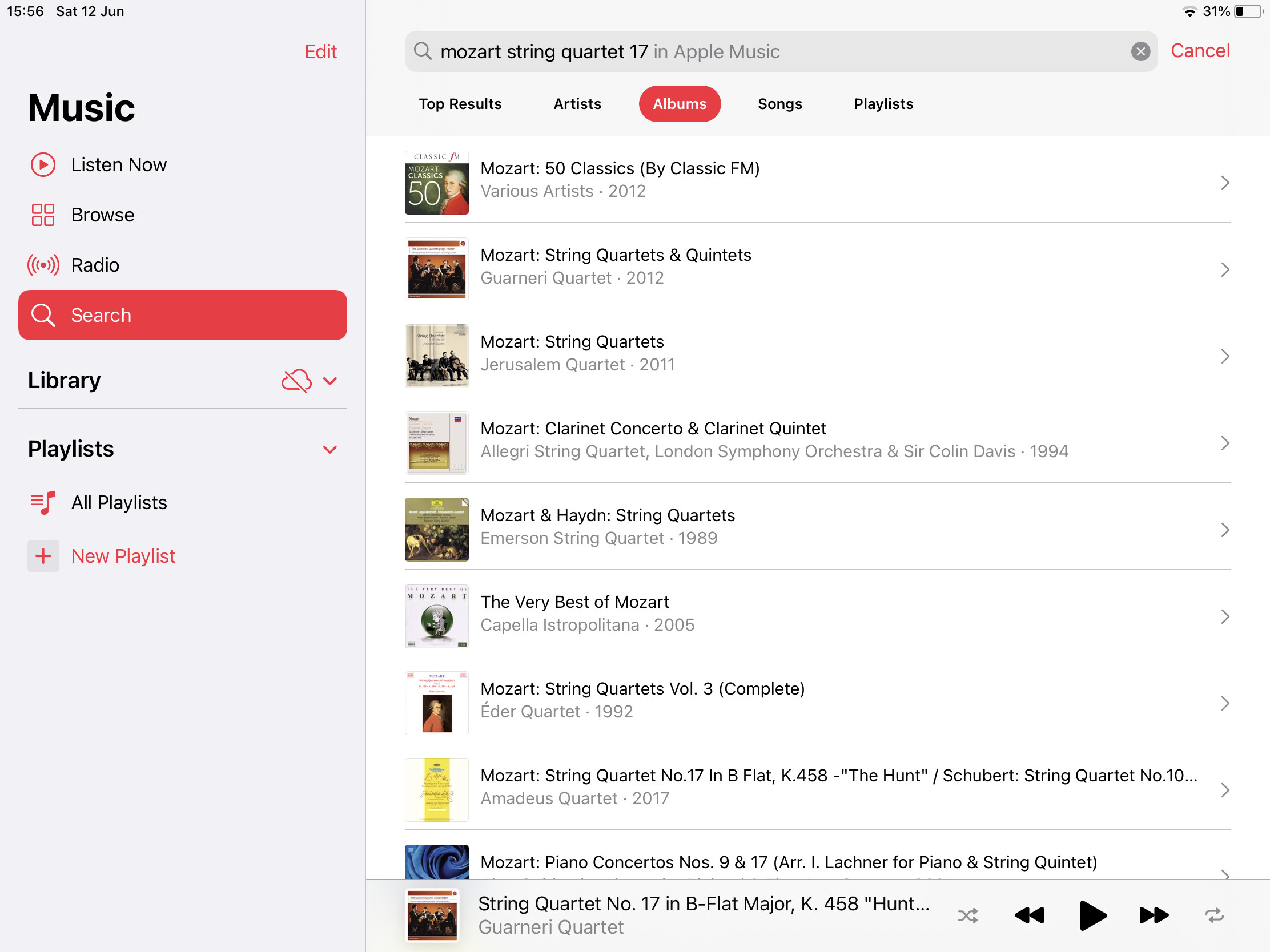Open Guarneri Quartet album cover in results
This screenshot has width=1270, height=952.
pos(436,270)
